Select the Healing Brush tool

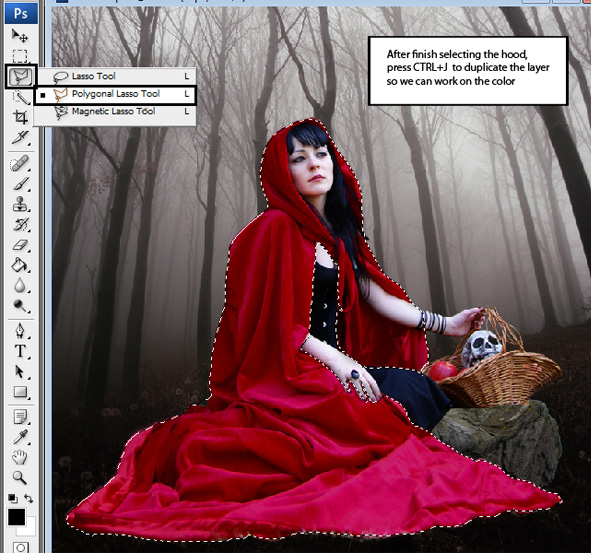(20, 164)
